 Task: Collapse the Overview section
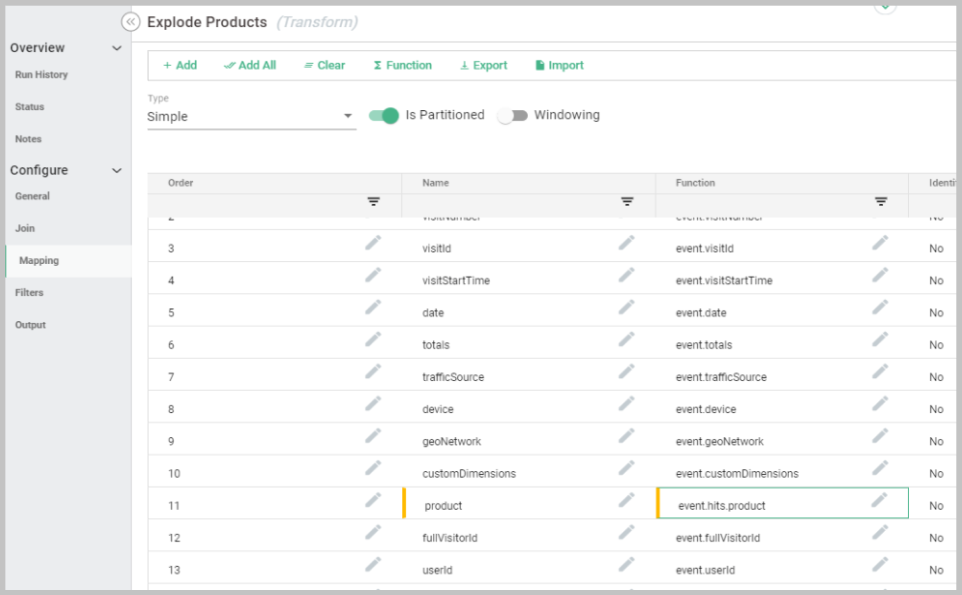pos(116,48)
